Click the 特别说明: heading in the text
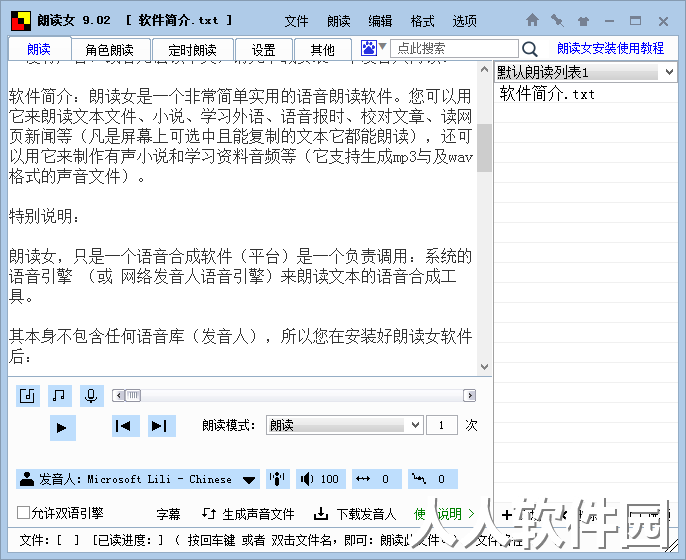This screenshot has height=560, width=686. 44,216
